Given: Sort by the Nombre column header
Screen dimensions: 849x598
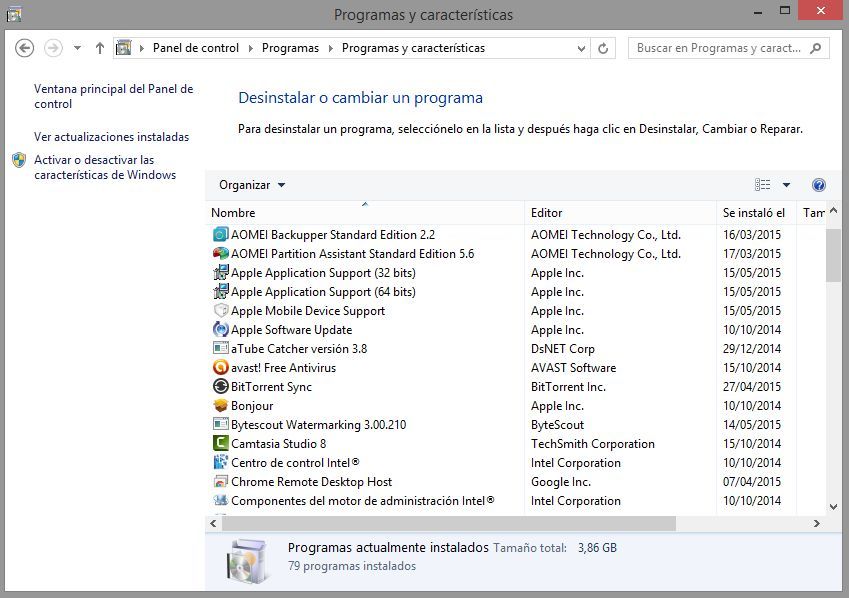Looking at the screenshot, I should [x=365, y=213].
